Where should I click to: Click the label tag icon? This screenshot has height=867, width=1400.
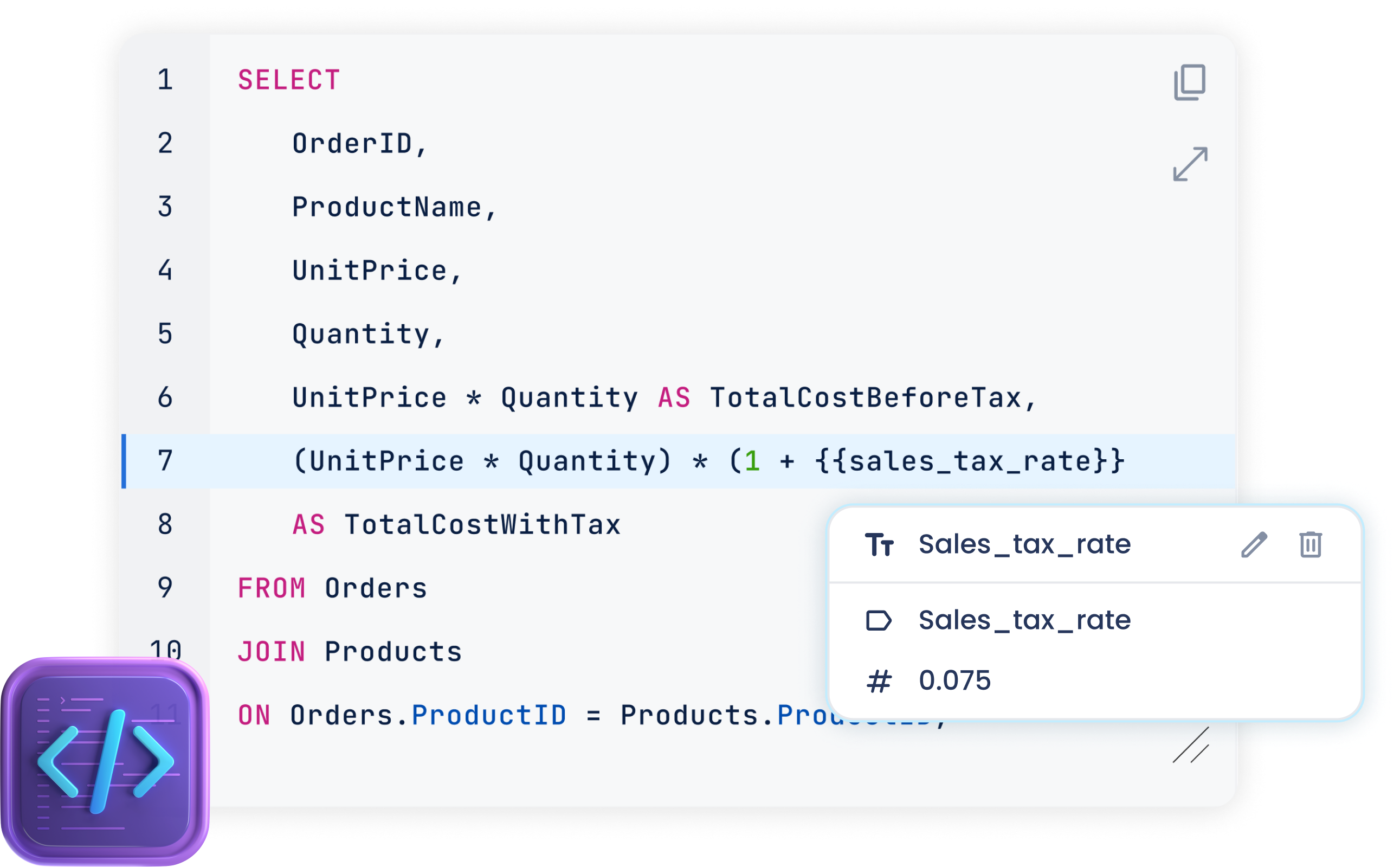(879, 620)
